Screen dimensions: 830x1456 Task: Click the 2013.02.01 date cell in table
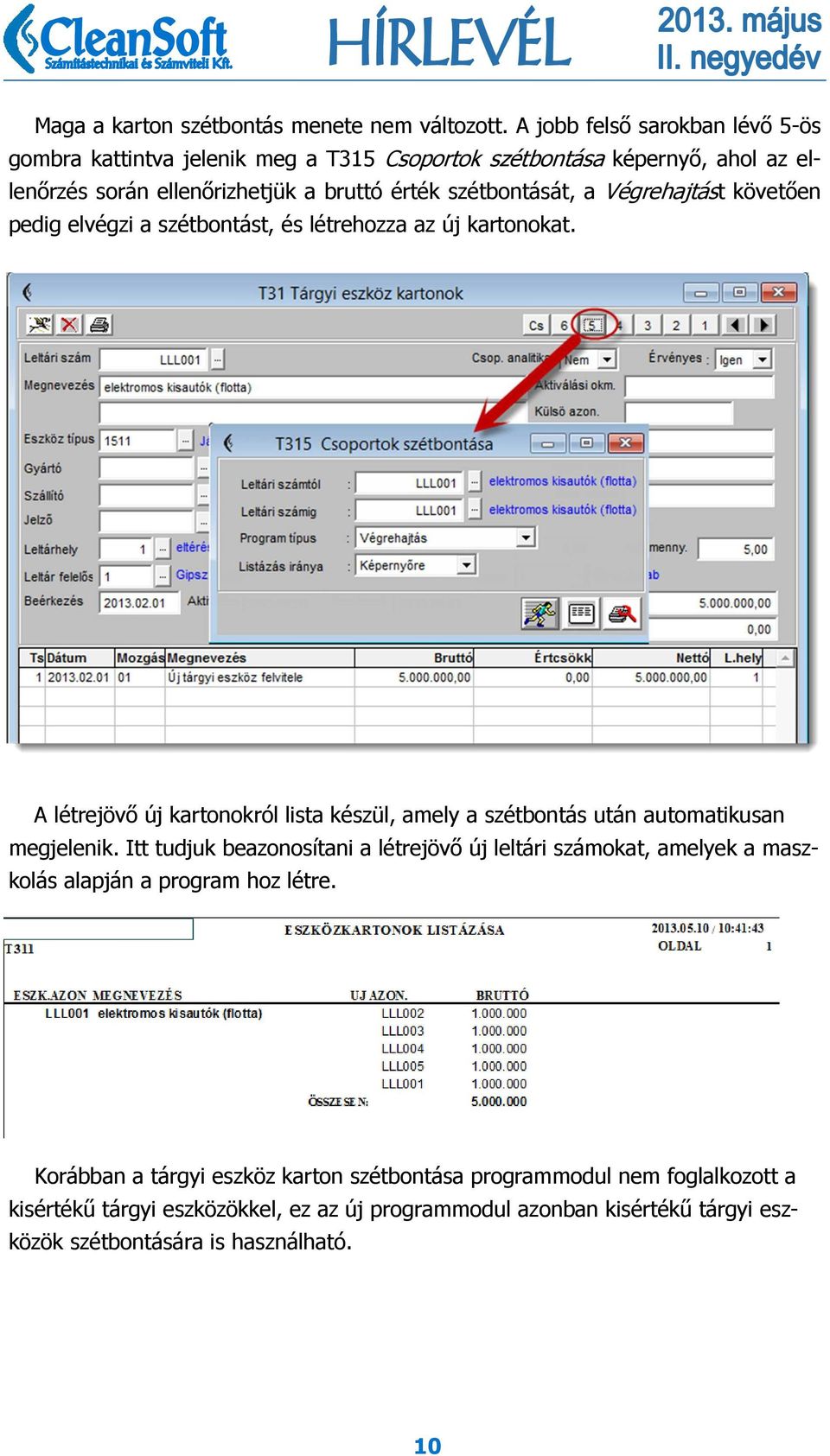click(79, 677)
